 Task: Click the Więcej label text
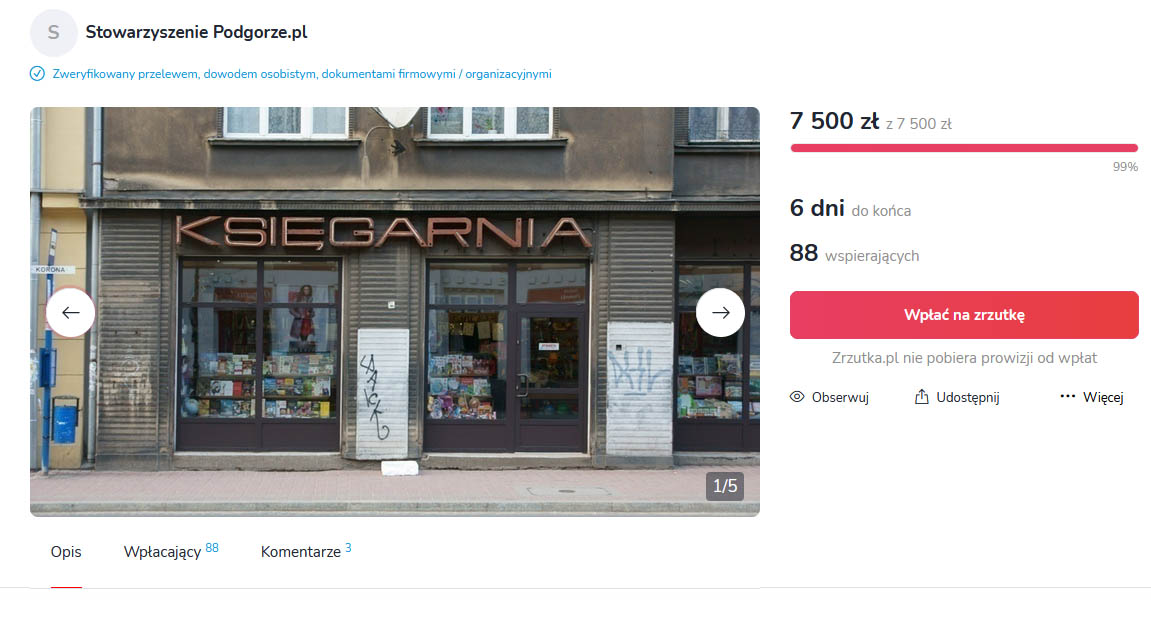click(x=1103, y=397)
